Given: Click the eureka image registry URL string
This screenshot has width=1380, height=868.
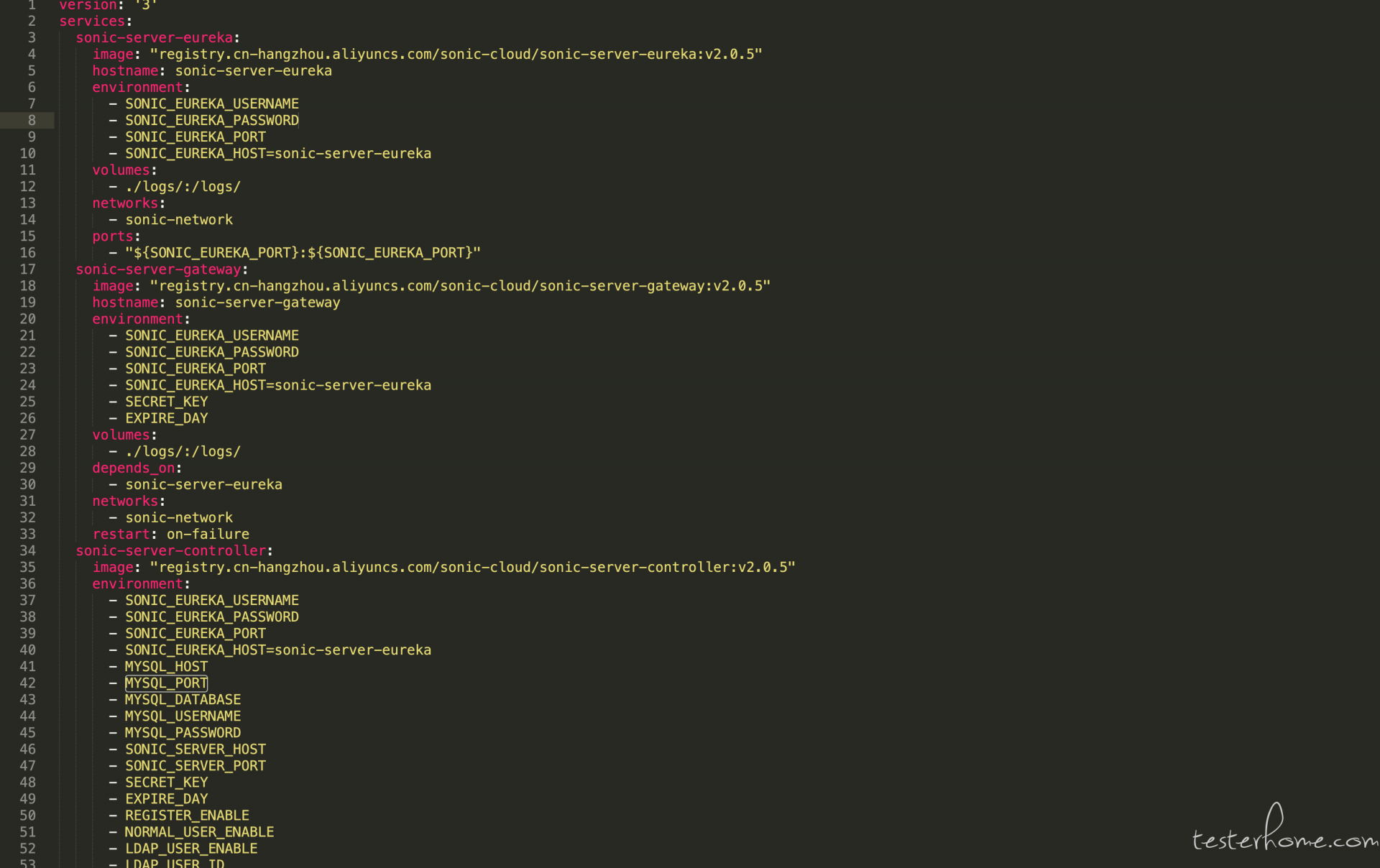Looking at the screenshot, I should tap(456, 55).
